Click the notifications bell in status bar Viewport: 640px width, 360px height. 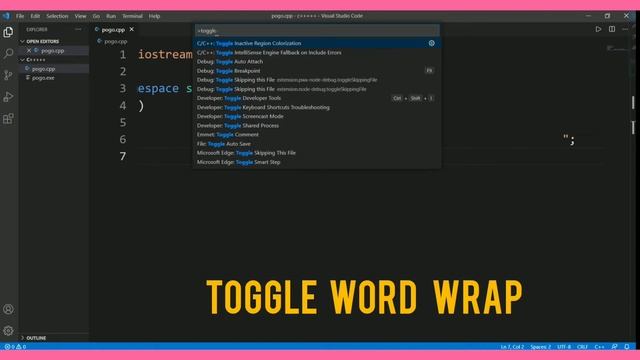pos(627,347)
